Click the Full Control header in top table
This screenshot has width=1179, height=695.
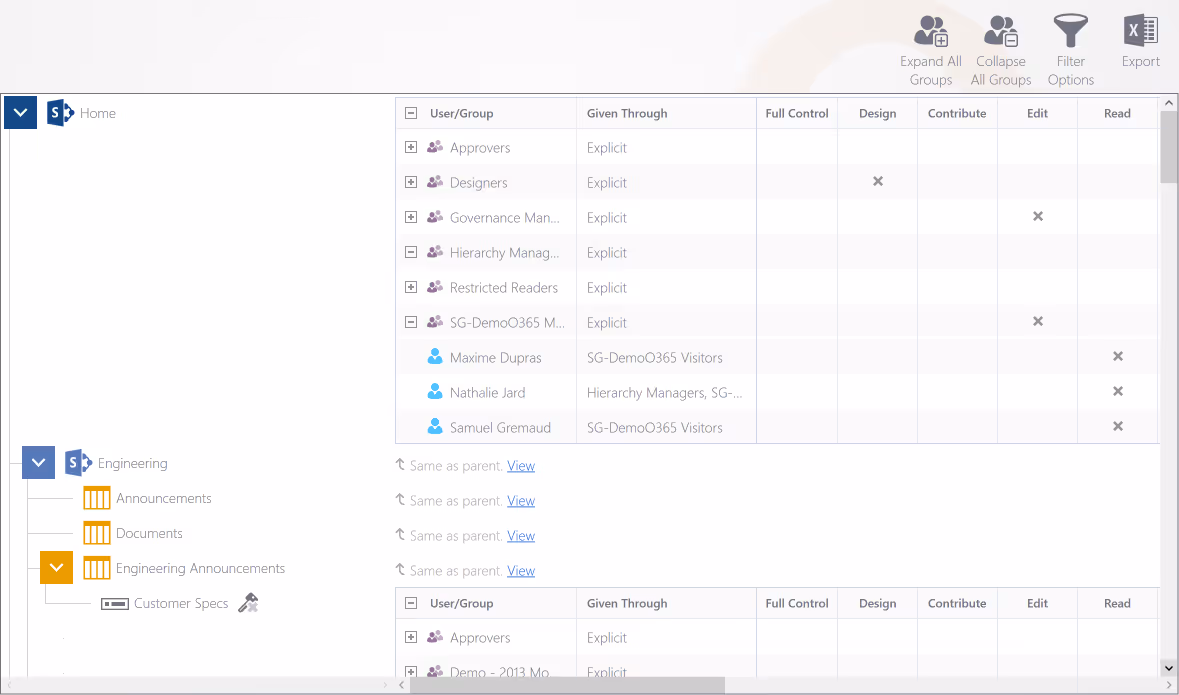point(797,113)
